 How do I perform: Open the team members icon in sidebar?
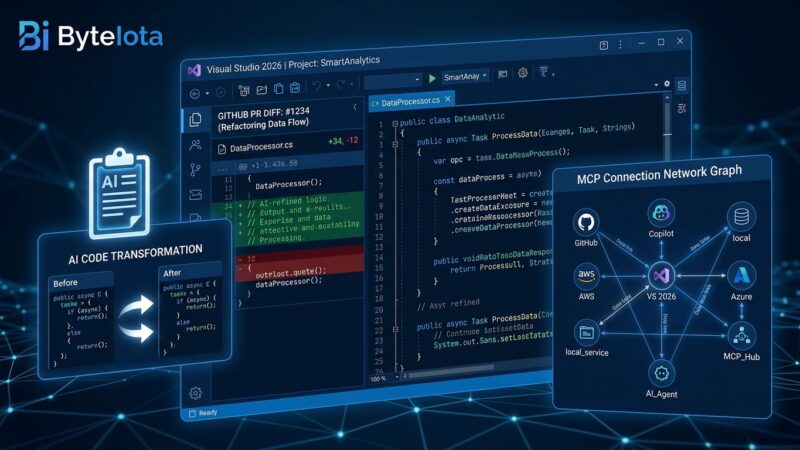[195, 145]
